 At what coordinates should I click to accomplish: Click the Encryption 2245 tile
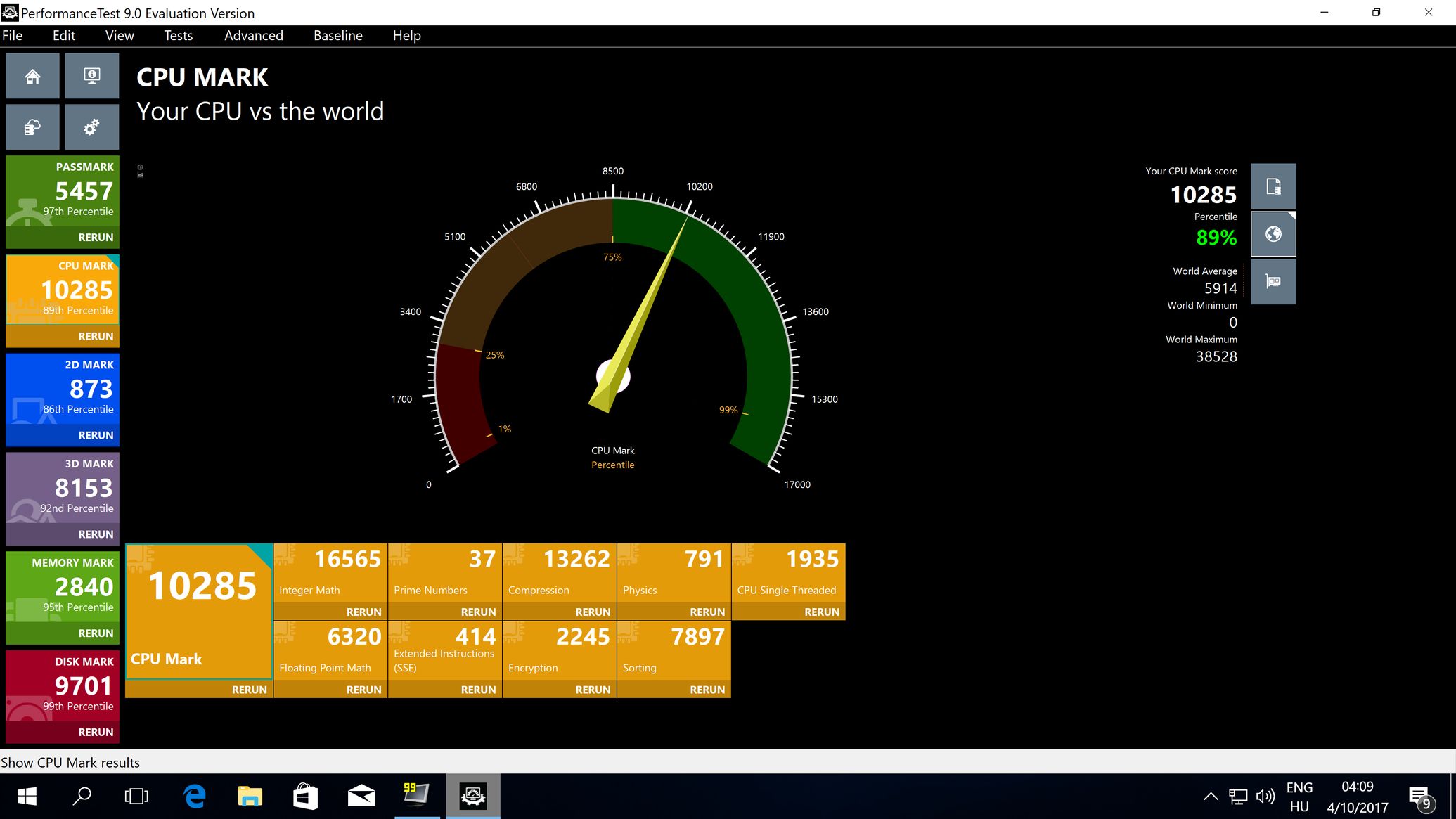tap(560, 651)
